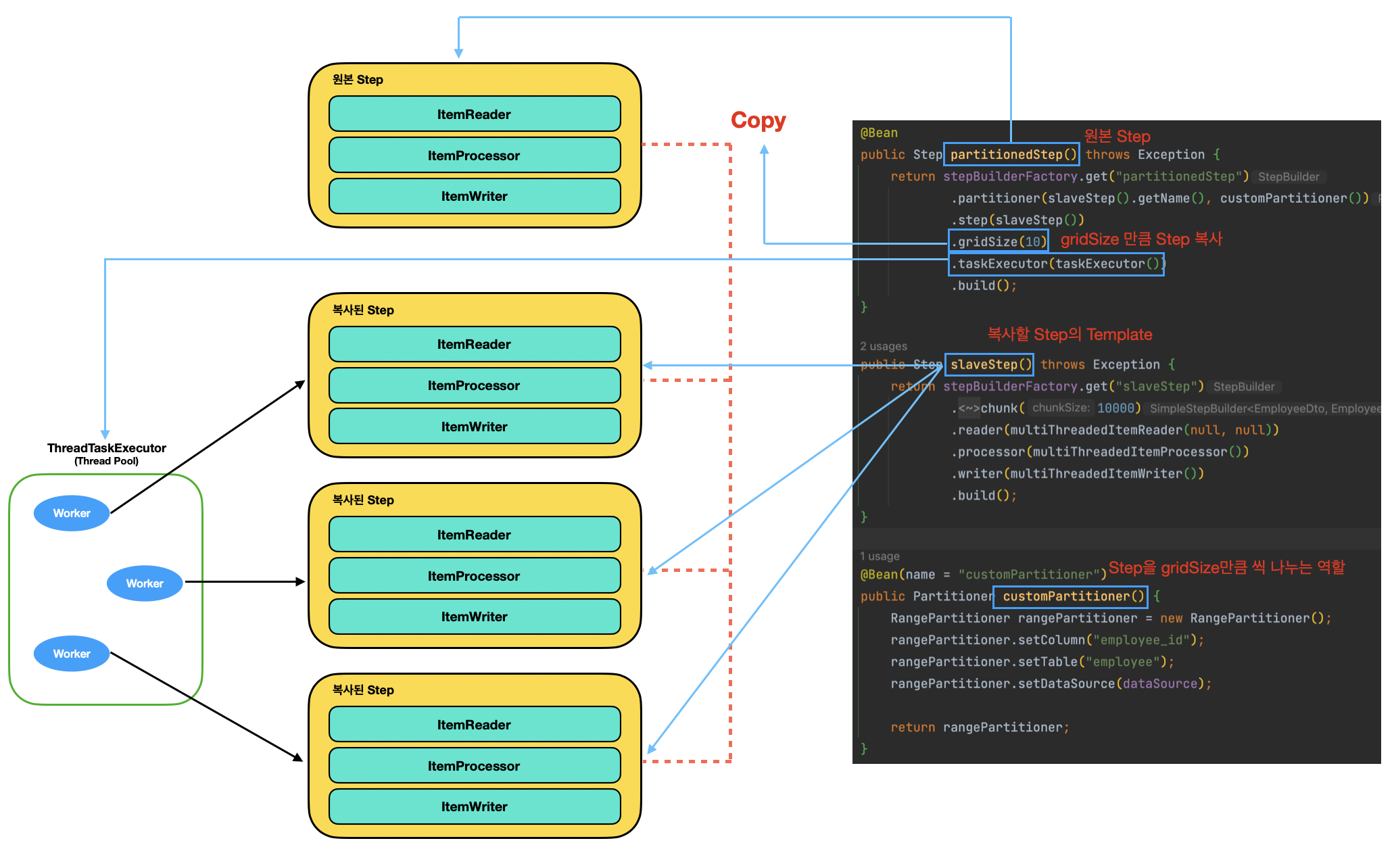1394x868 pixels.
Task: Select ItemReader box in 원본 Step
Action: (475, 114)
